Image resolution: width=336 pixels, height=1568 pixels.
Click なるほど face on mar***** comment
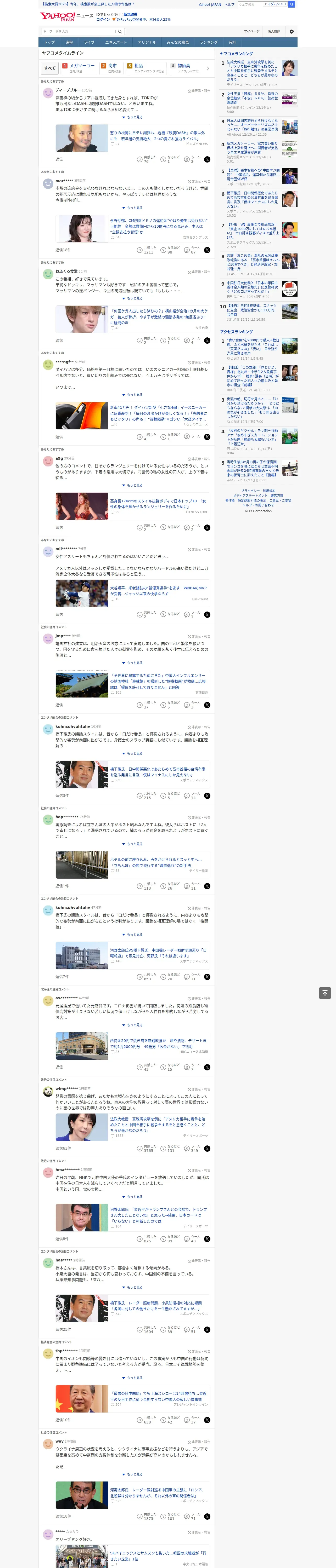[x=164, y=250]
